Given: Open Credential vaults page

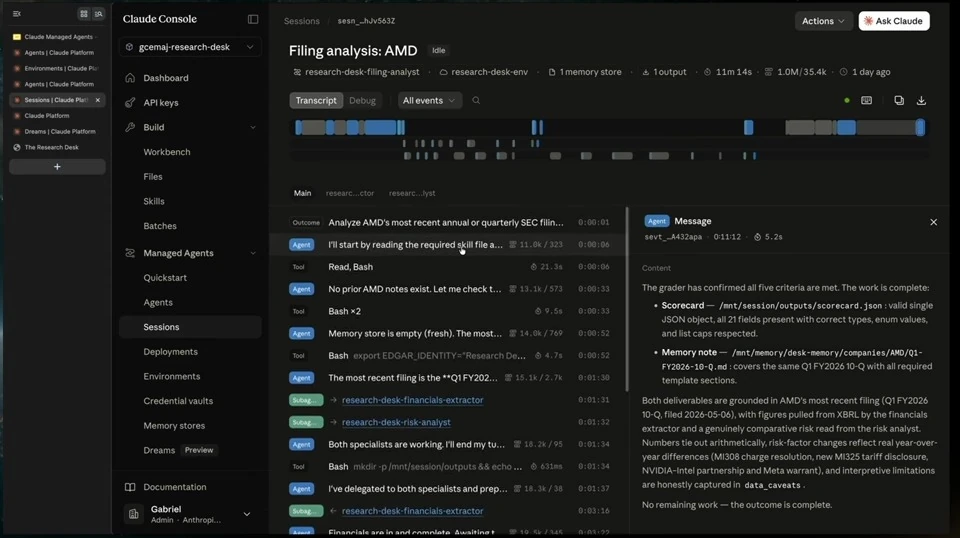Looking at the screenshot, I should tap(178, 401).
